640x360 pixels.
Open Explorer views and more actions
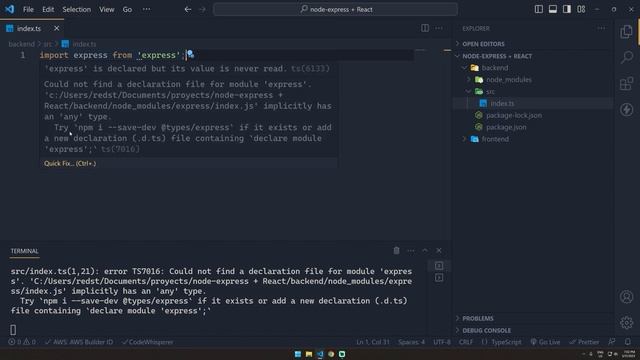pos(601,28)
